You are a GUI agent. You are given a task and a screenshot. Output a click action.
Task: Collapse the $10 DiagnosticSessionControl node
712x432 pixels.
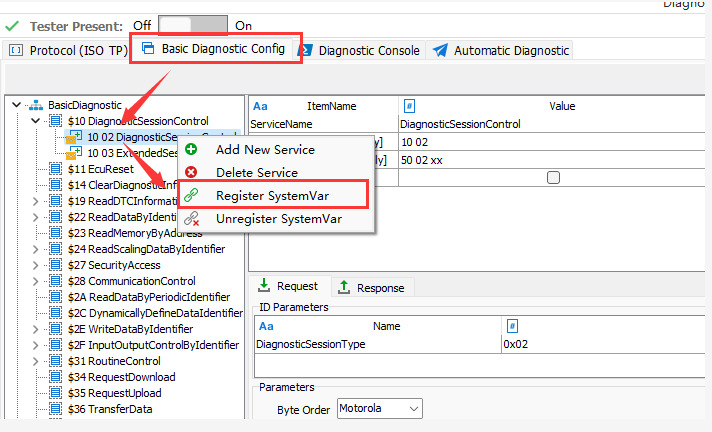pyautogui.click(x=37, y=121)
